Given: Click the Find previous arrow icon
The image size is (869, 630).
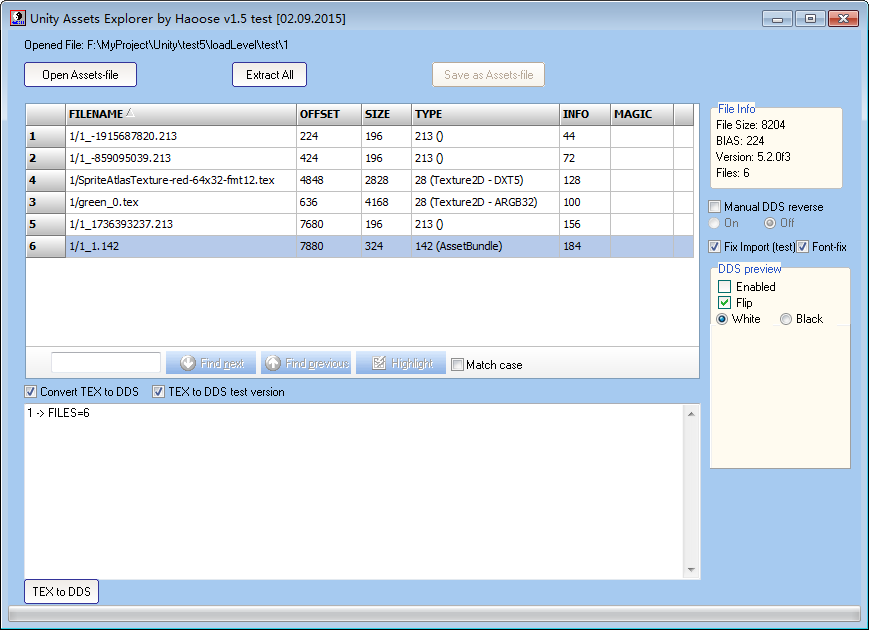Looking at the screenshot, I should (x=273, y=363).
